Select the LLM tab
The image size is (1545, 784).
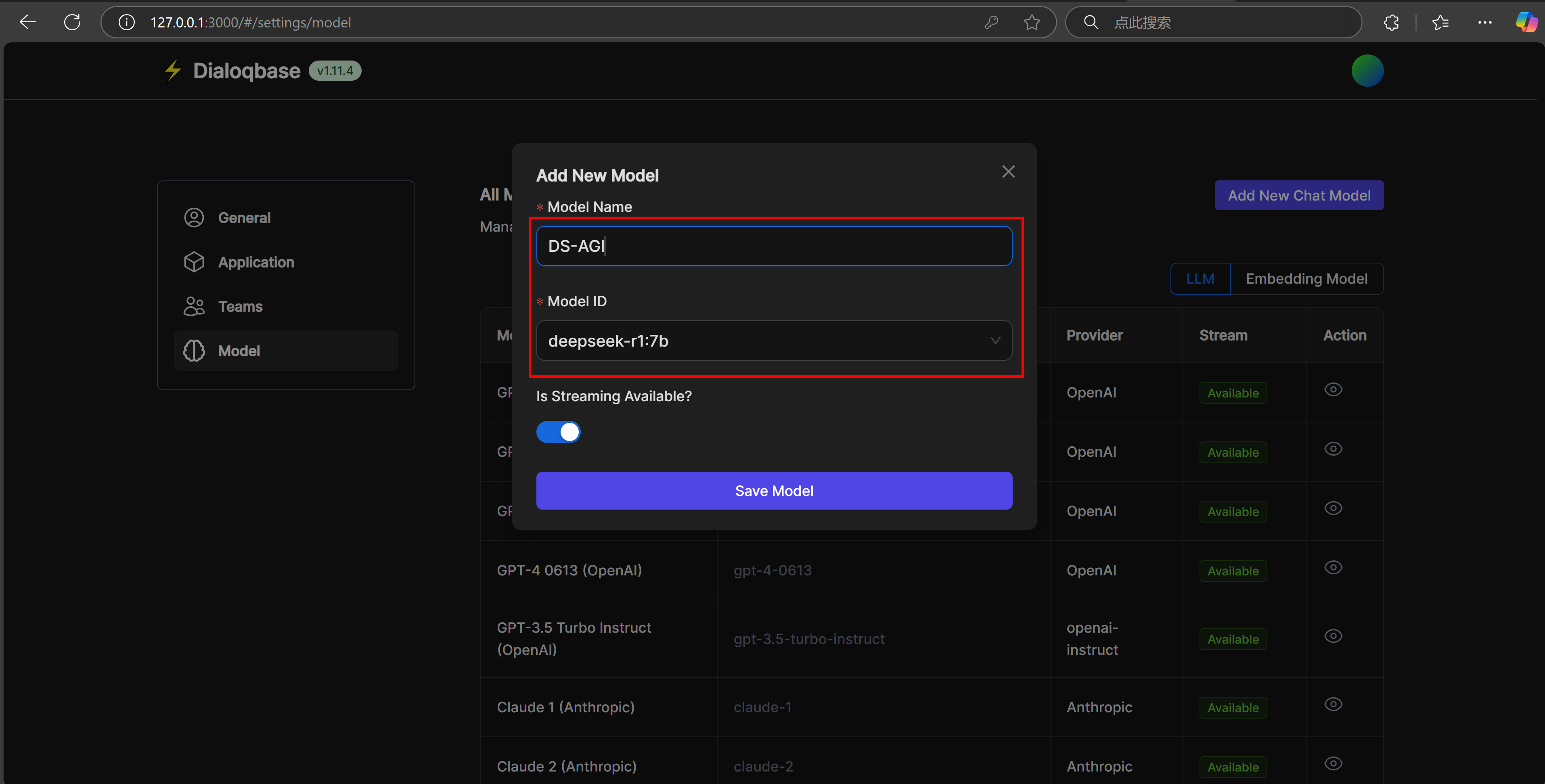pos(1200,279)
